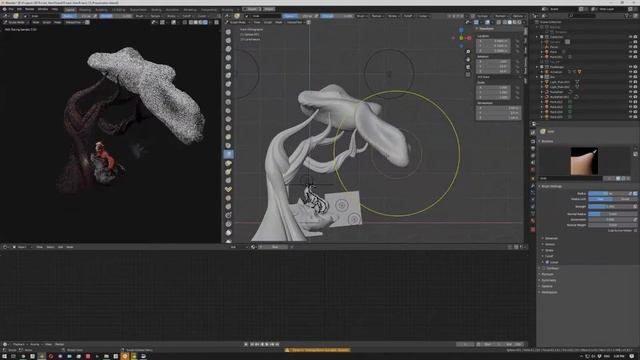Select the Crease brush tool
The height and width of the screenshot is (360, 640).
click(228, 93)
